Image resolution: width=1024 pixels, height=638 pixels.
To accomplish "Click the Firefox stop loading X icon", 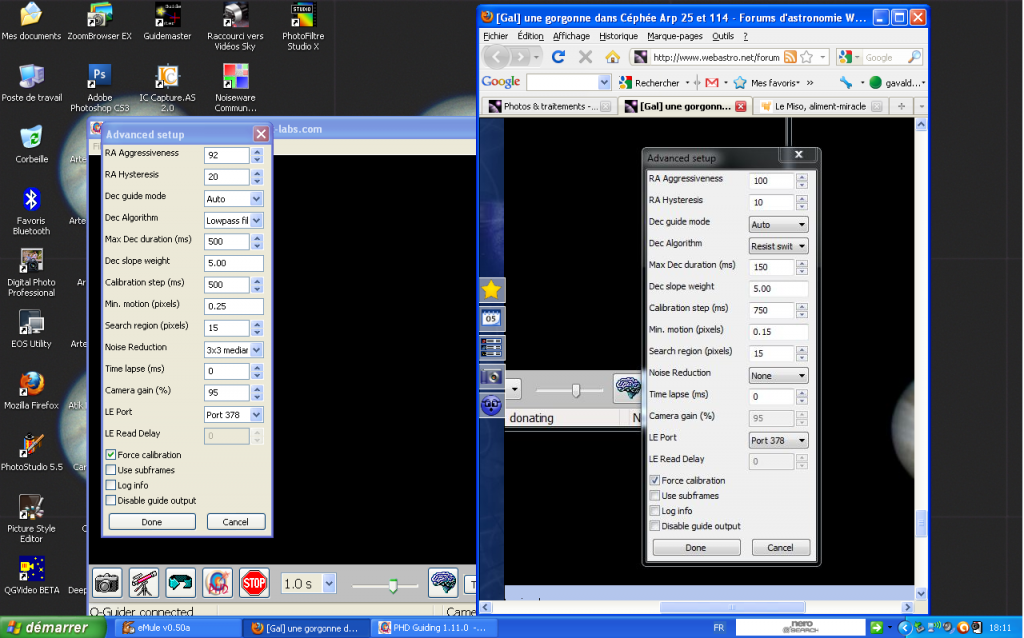I will pyautogui.click(x=586, y=57).
